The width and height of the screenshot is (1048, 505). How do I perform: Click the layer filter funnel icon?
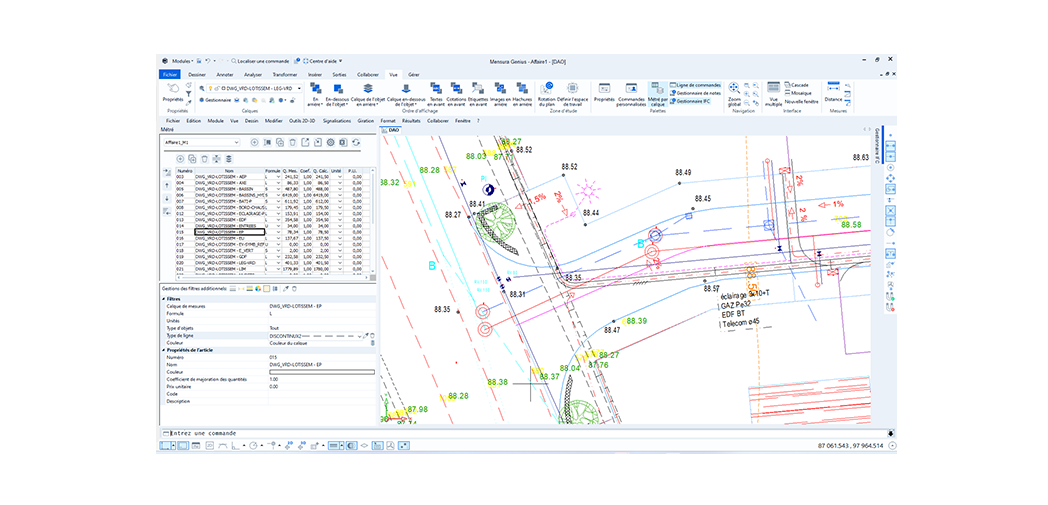pos(189,94)
